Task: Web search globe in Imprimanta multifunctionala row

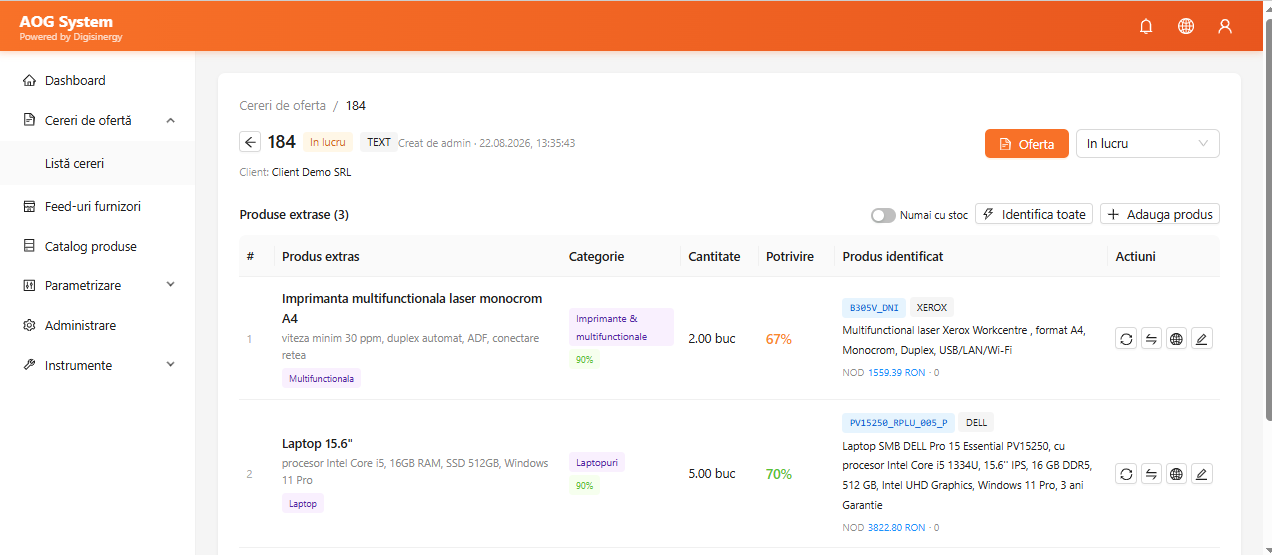Action: tap(1177, 339)
